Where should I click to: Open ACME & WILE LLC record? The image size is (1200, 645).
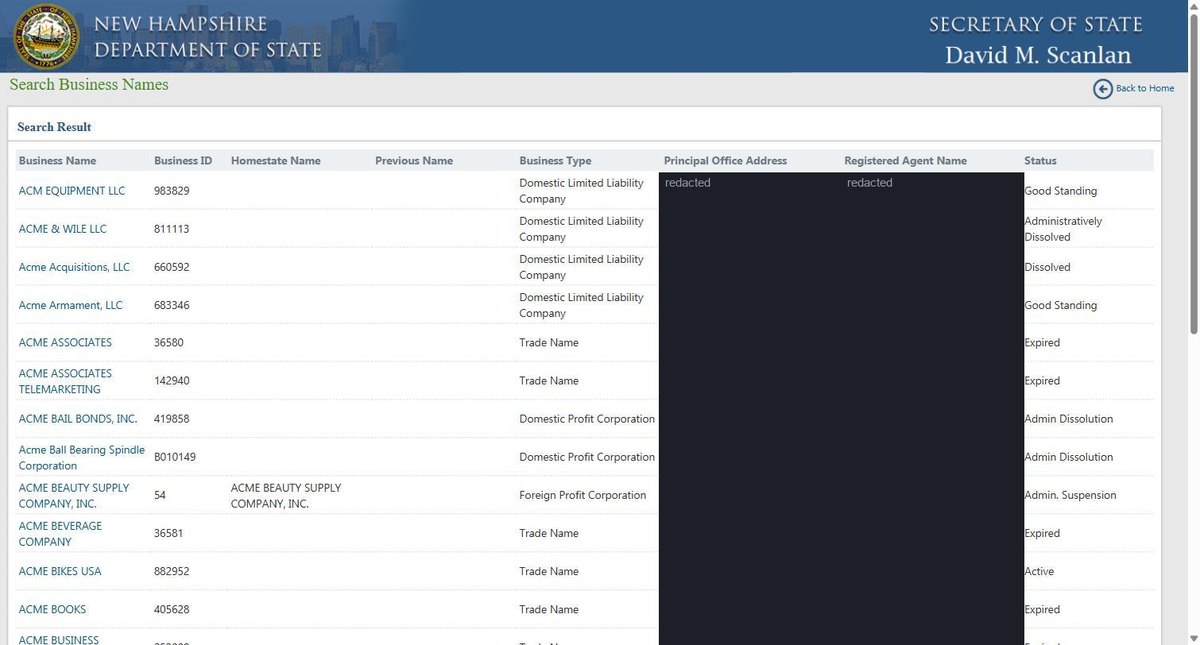point(62,229)
